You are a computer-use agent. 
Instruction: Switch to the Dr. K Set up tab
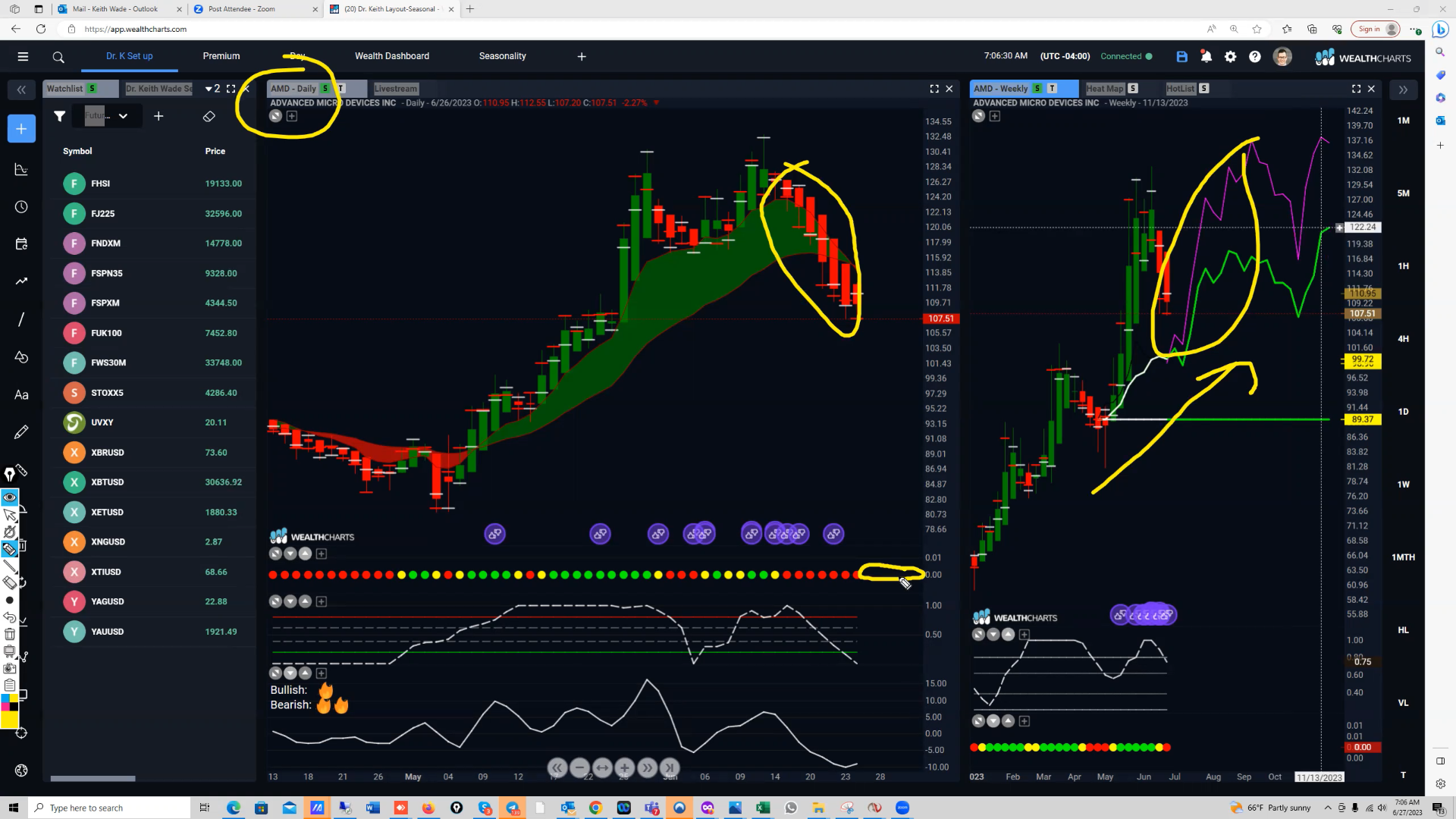pos(130,56)
